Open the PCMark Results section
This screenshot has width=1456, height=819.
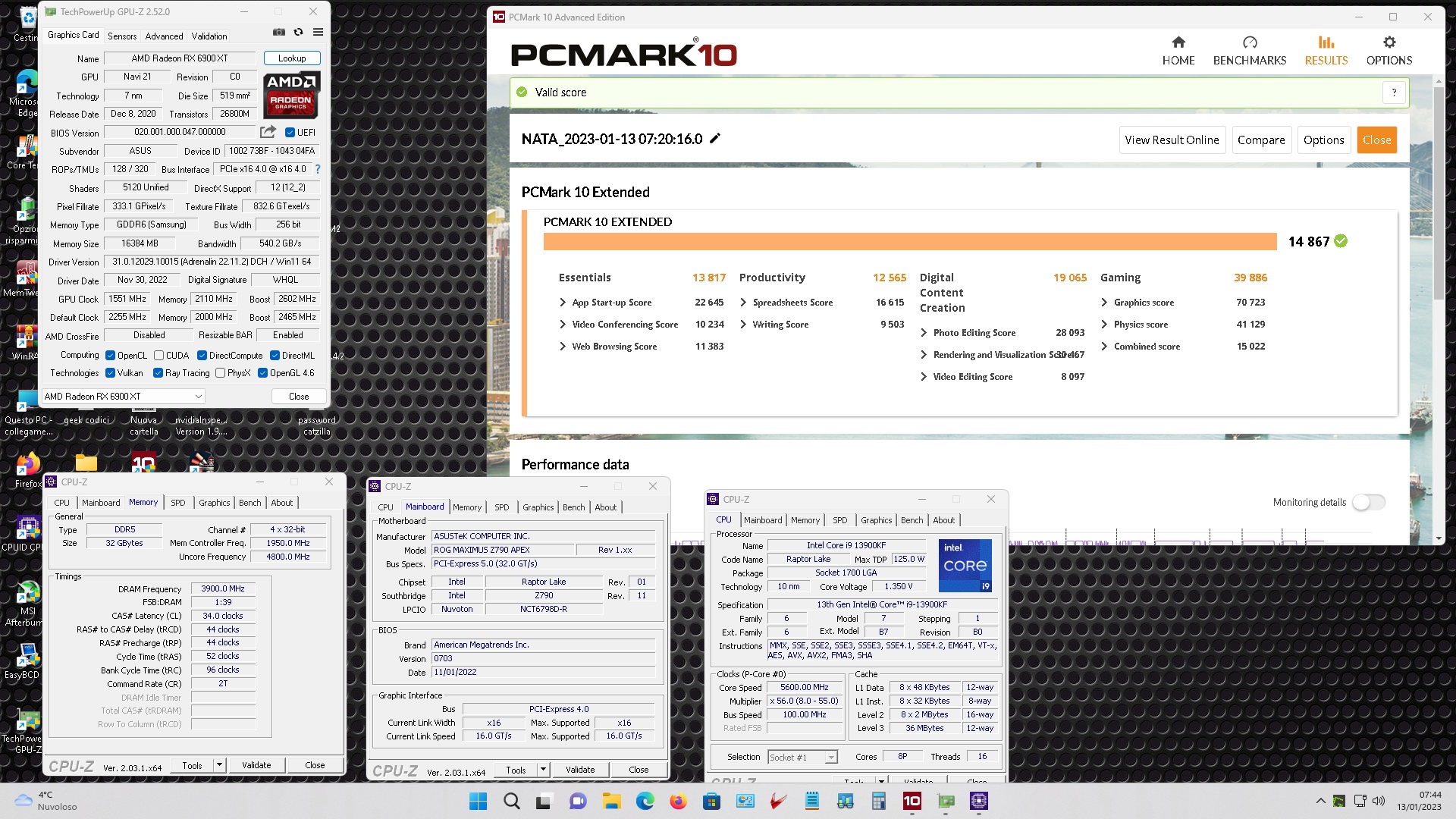[1326, 51]
